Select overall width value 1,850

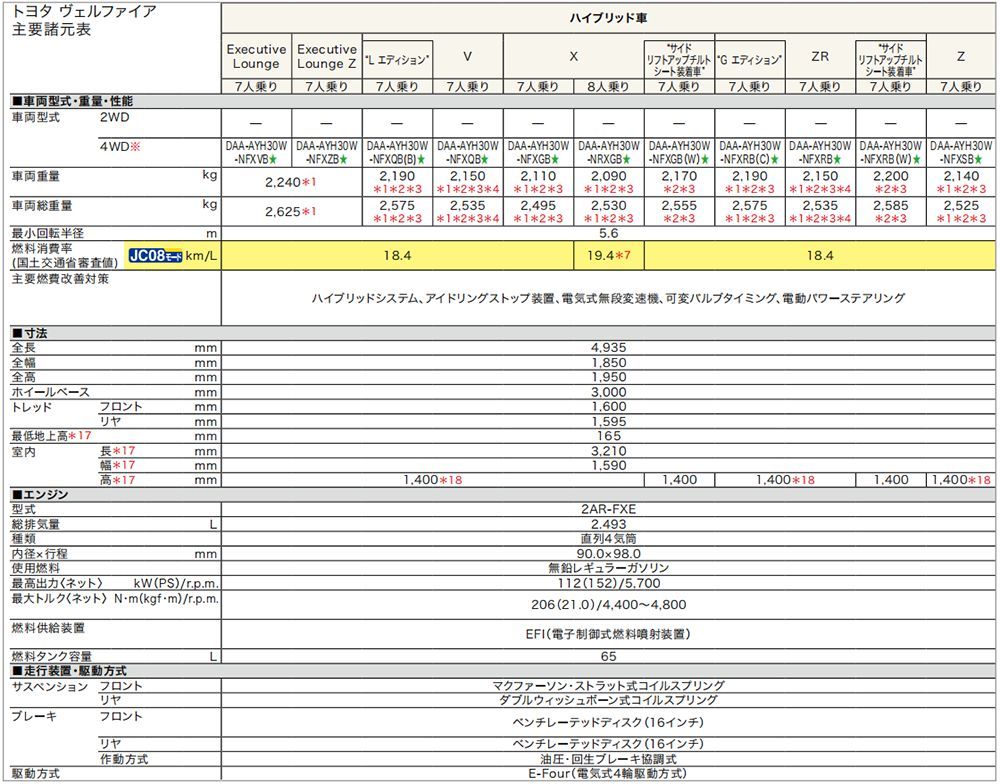tap(608, 362)
